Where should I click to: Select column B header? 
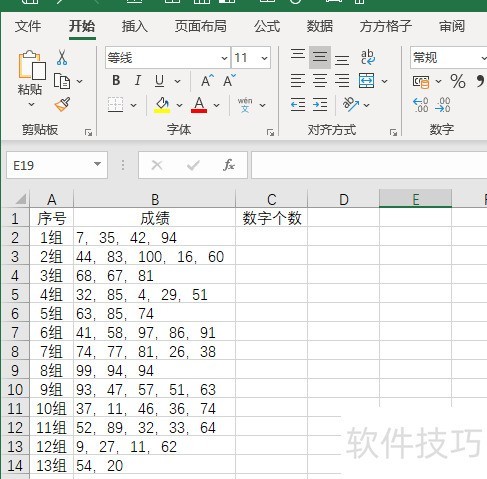(x=154, y=199)
